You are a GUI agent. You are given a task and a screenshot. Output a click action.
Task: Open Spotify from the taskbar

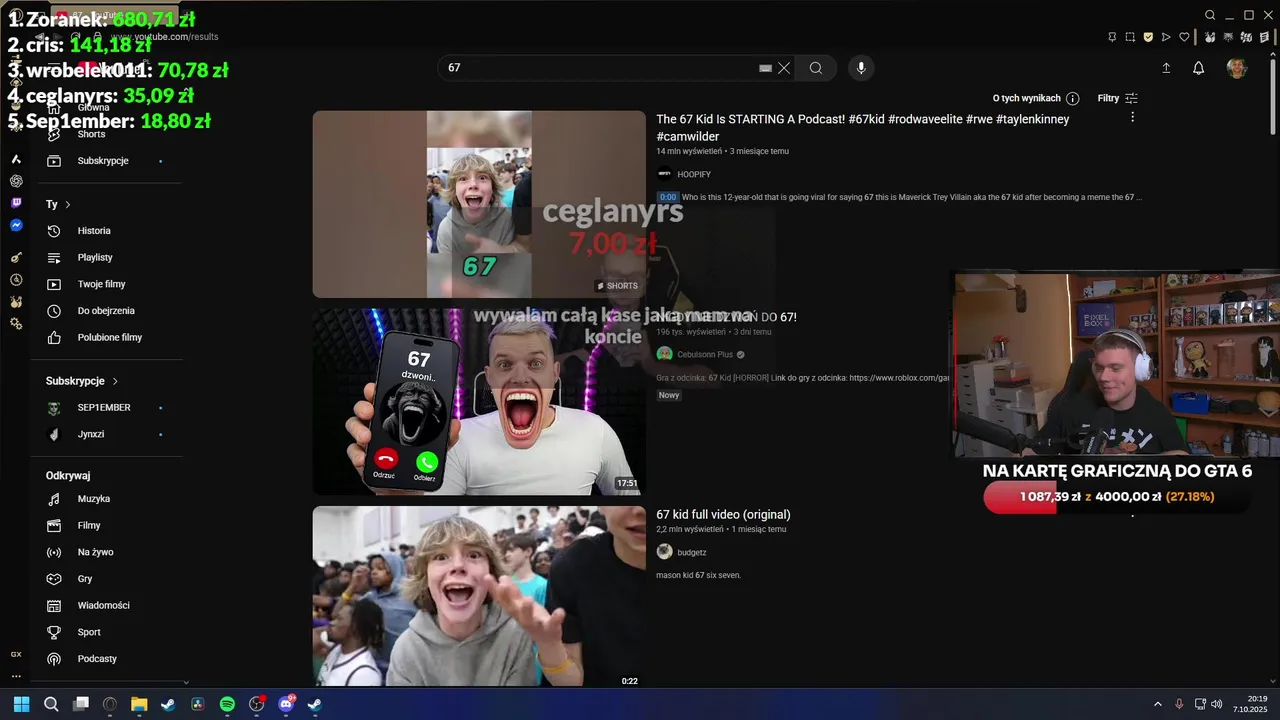point(227,704)
